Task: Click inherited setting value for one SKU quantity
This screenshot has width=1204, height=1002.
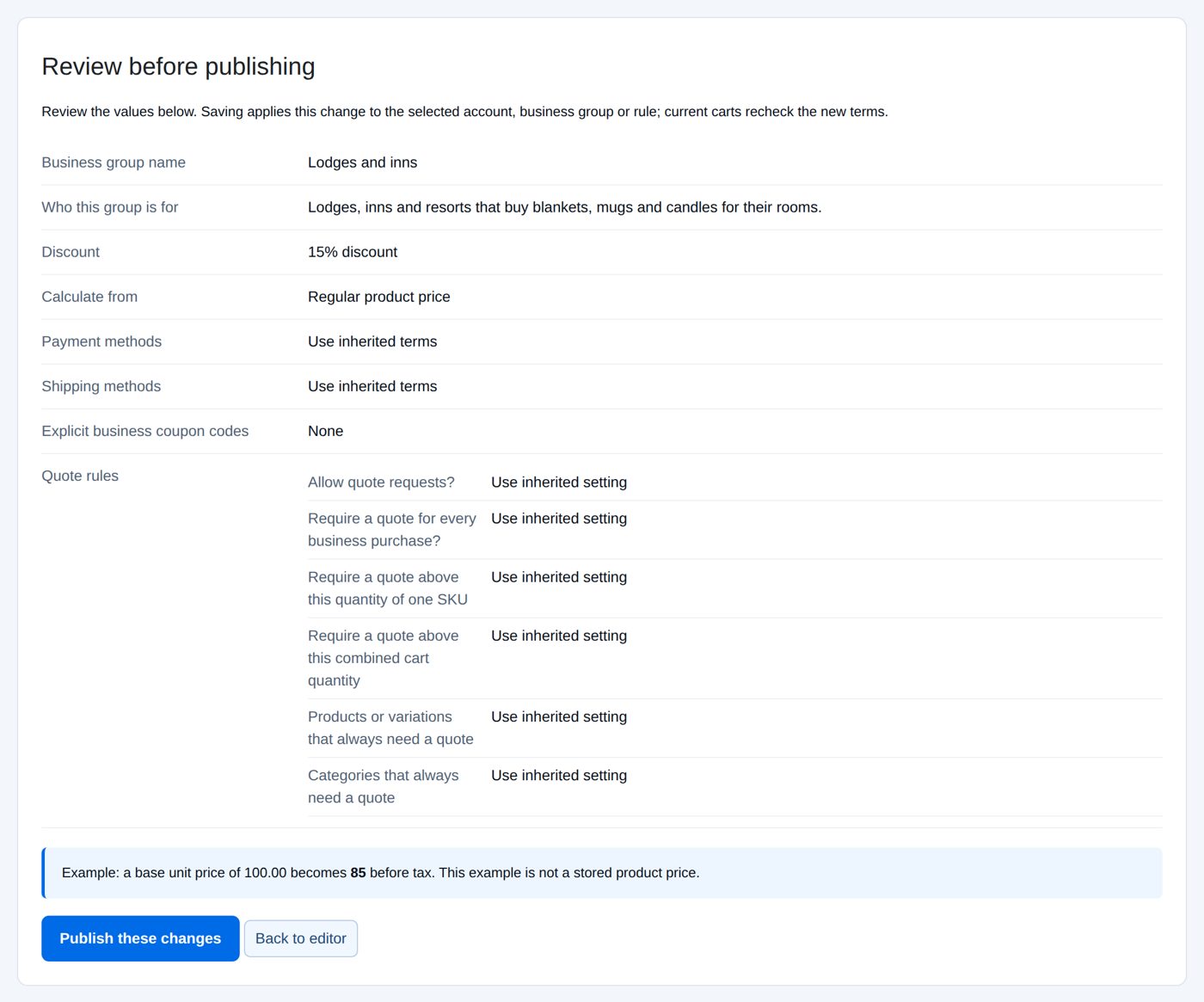Action: pyautogui.click(x=559, y=577)
